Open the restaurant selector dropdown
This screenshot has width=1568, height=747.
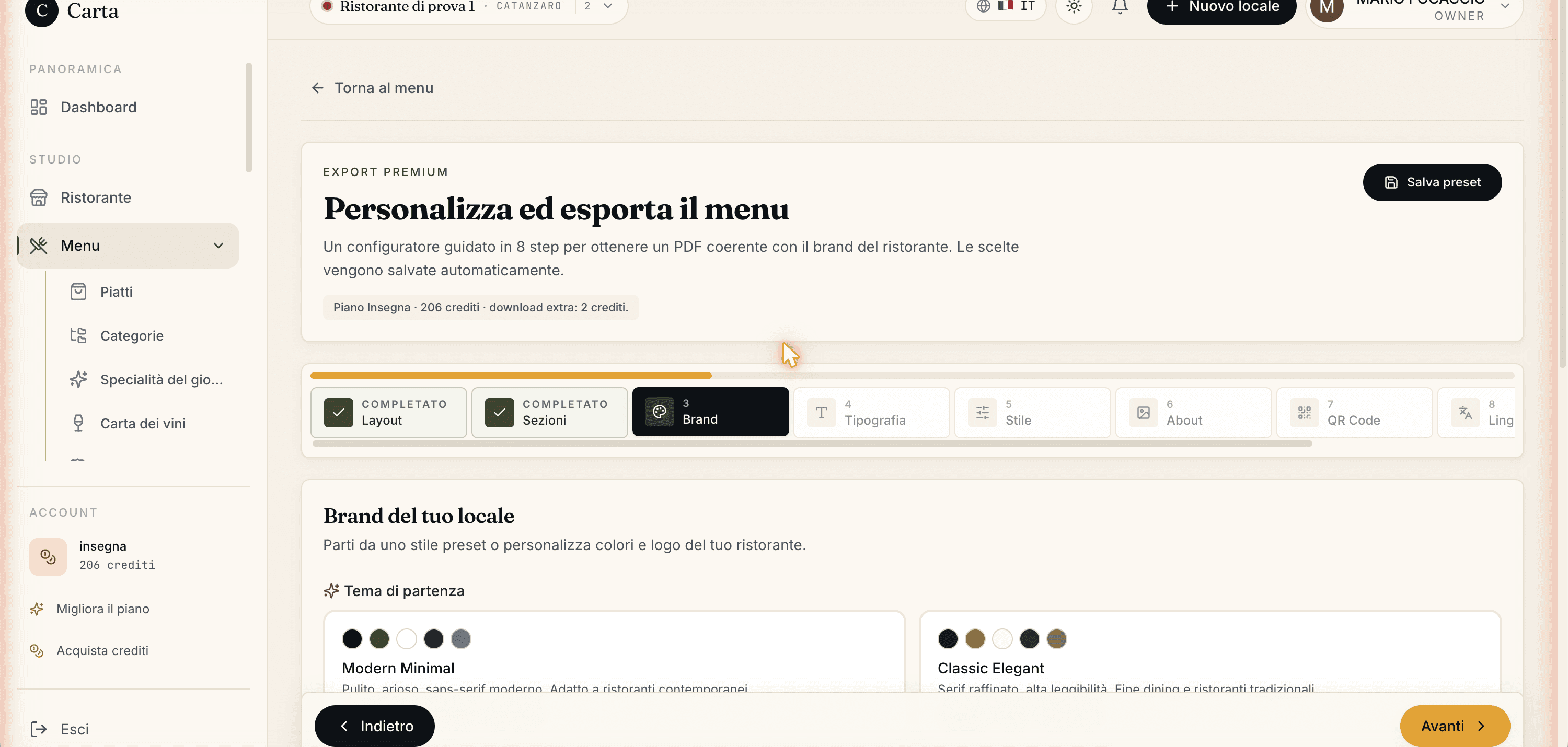pyautogui.click(x=469, y=7)
